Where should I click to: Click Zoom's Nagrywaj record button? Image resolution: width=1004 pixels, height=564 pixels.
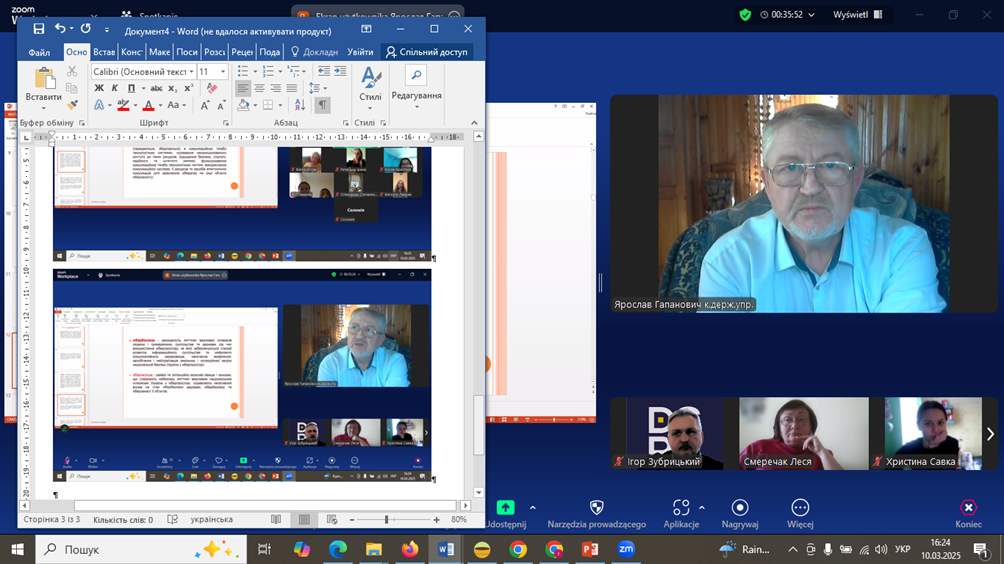[x=740, y=514]
